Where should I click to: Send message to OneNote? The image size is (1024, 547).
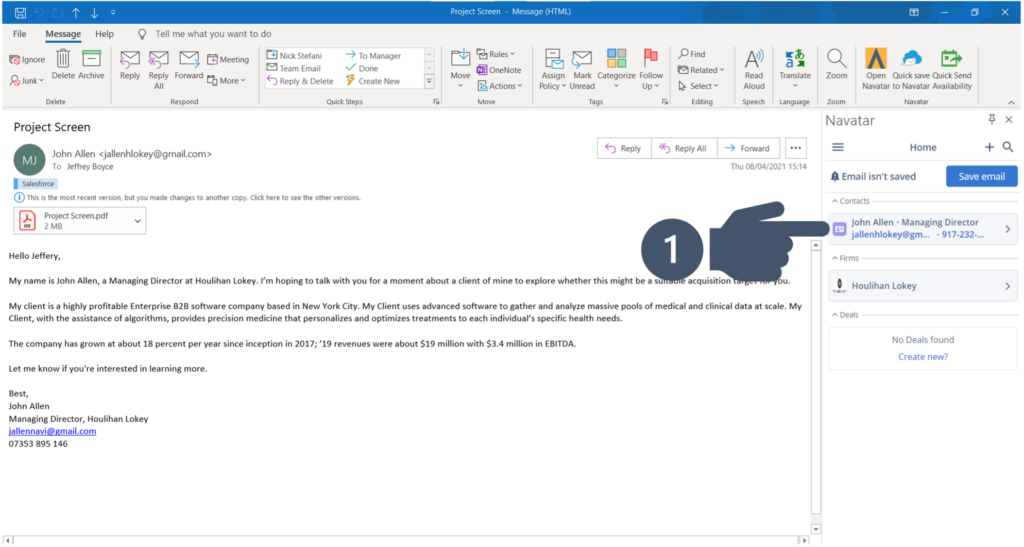tap(499, 70)
